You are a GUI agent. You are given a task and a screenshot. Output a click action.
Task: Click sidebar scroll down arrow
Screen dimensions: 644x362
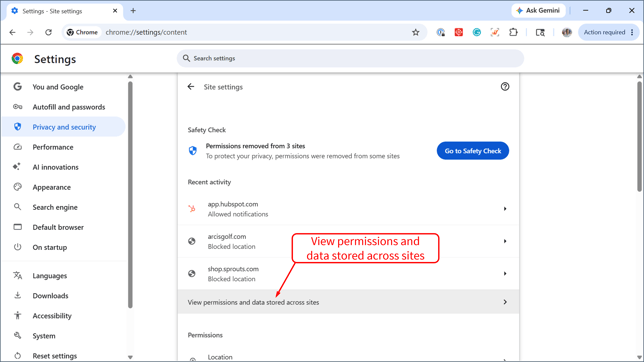tap(130, 357)
